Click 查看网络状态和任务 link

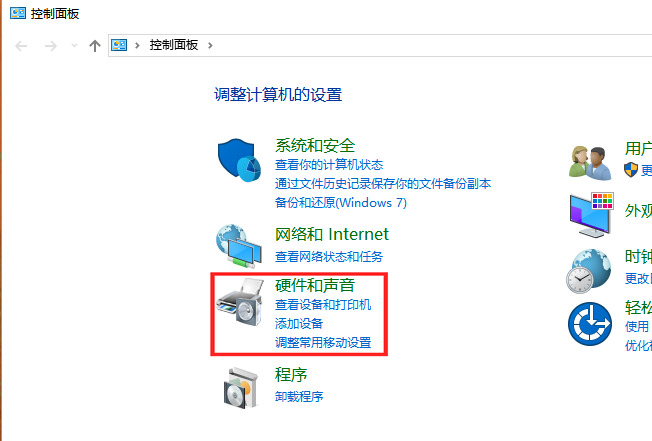click(x=329, y=256)
